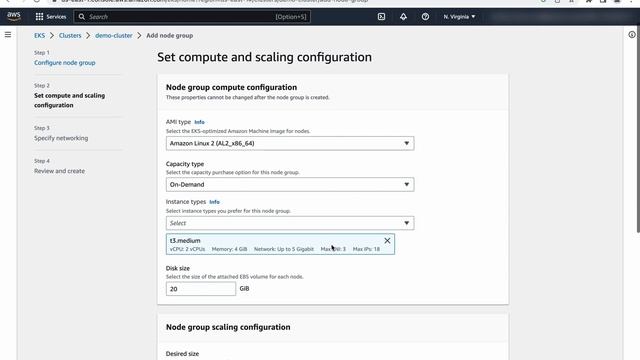Click the Node group scaling configuration heading

(x=228, y=327)
